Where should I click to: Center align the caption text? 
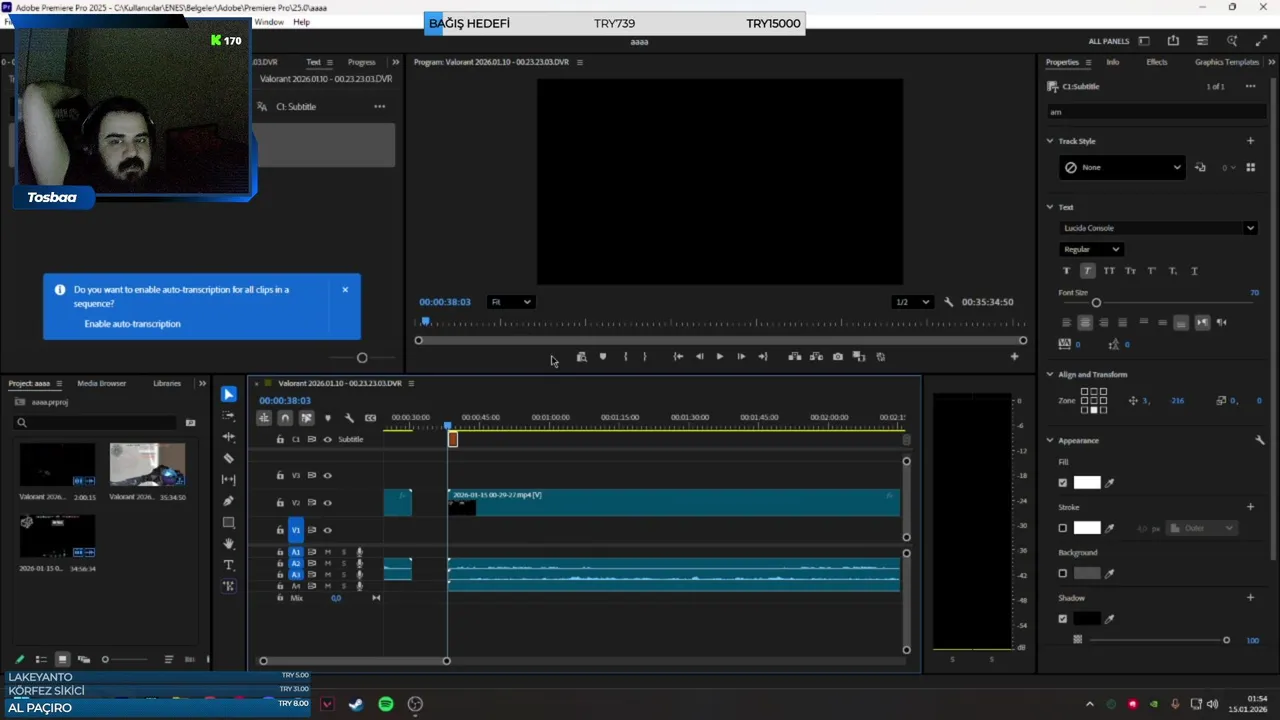[x=1085, y=322]
